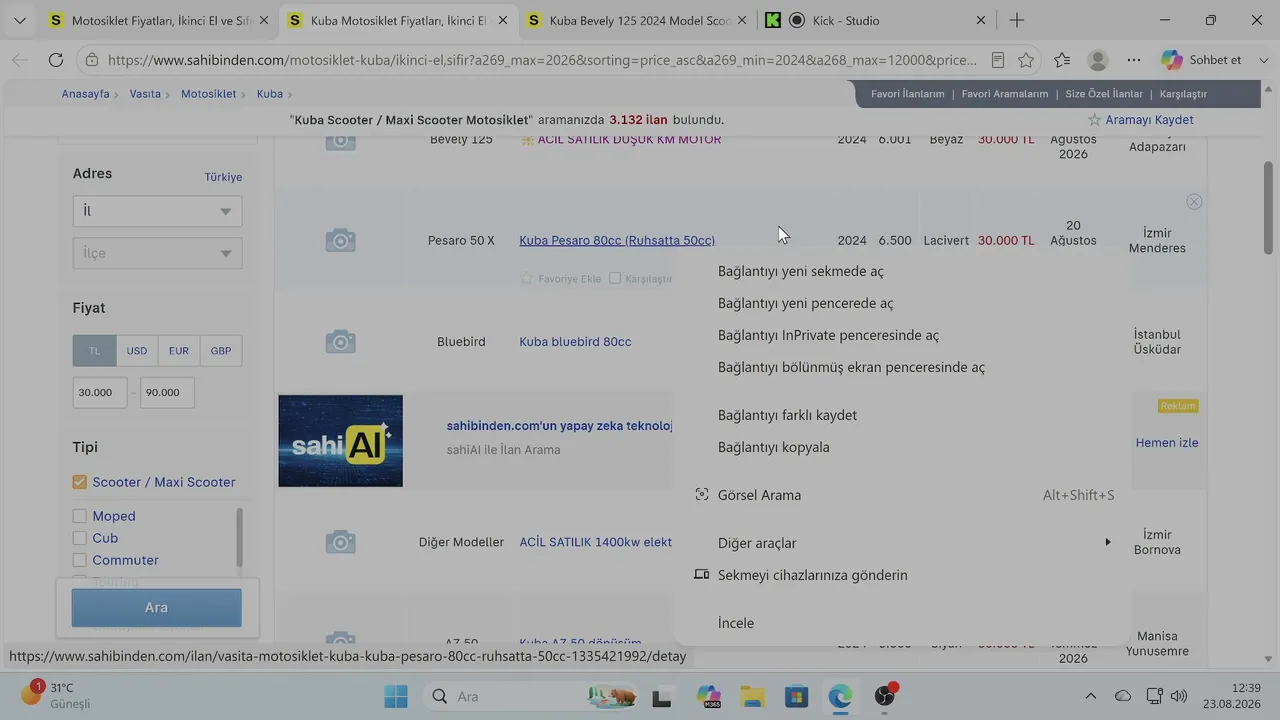Viewport: 1280px width, 720px height.
Task: Click the blue Ara search button
Action: coord(156,608)
